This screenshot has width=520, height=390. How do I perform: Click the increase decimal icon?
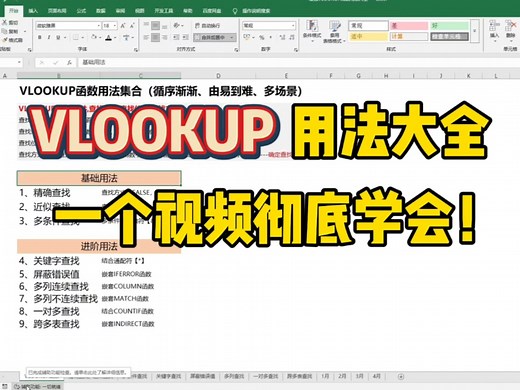(283, 37)
